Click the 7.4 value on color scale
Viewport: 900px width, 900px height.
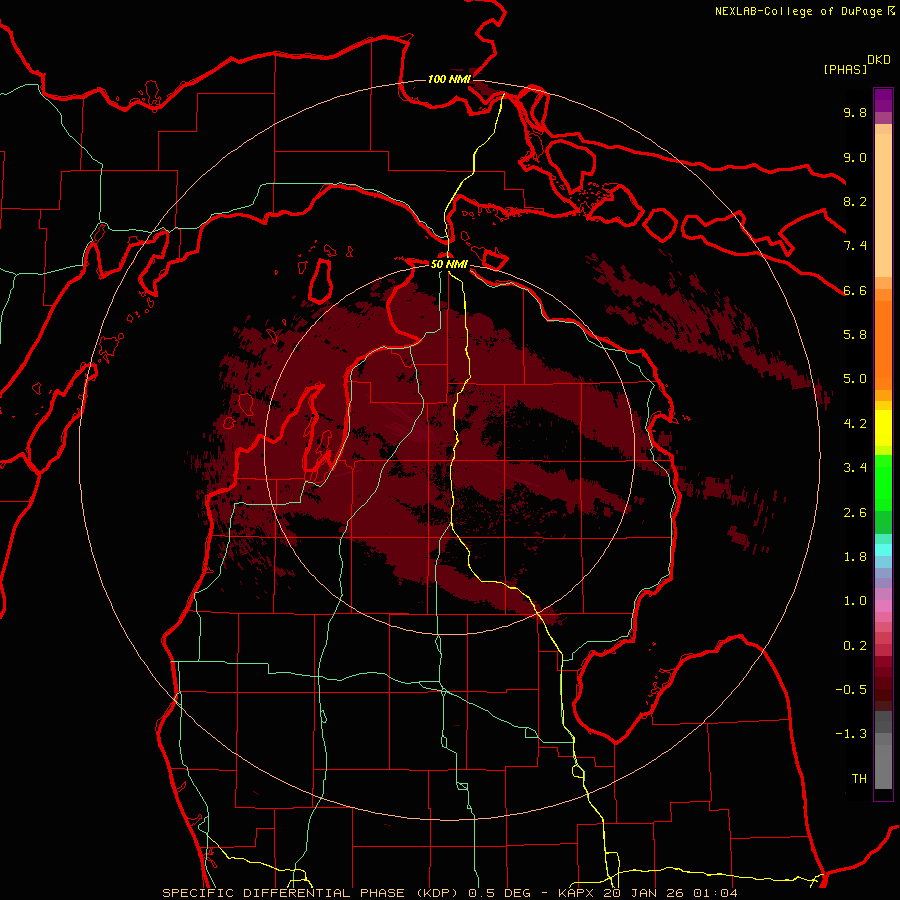[x=855, y=246]
